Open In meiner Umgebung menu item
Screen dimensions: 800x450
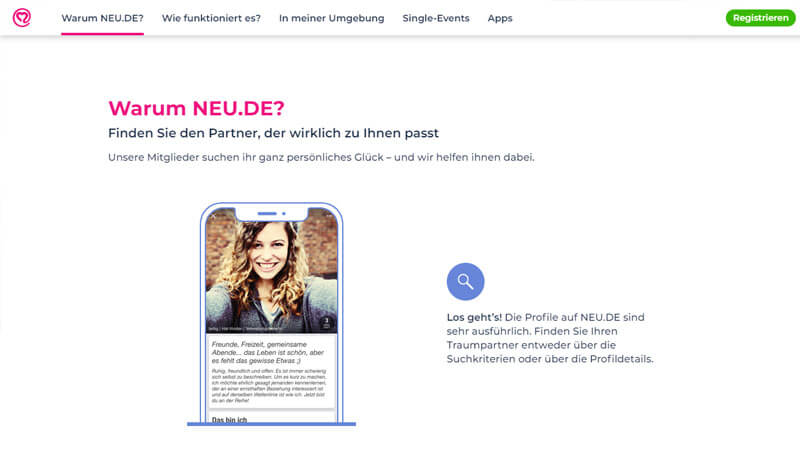pos(332,18)
